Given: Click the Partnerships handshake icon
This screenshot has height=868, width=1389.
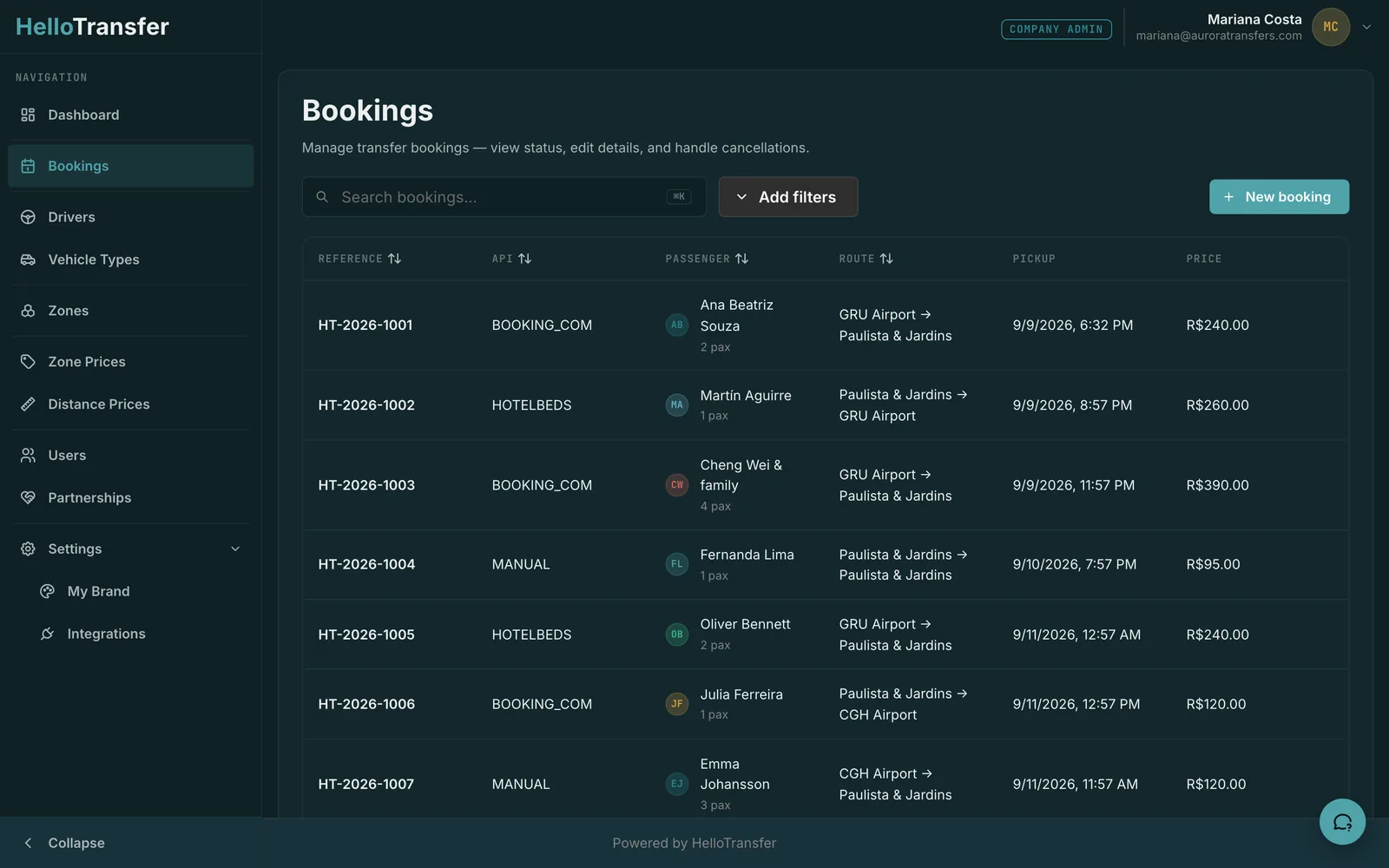Looking at the screenshot, I should (28, 497).
